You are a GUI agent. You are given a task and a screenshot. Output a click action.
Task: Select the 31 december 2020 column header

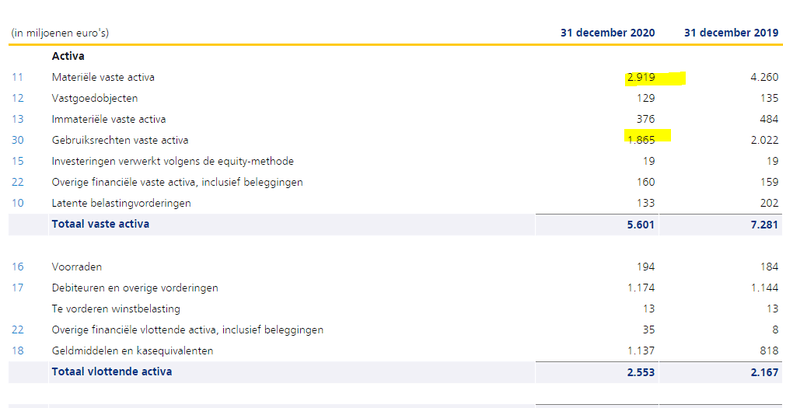tap(607, 33)
